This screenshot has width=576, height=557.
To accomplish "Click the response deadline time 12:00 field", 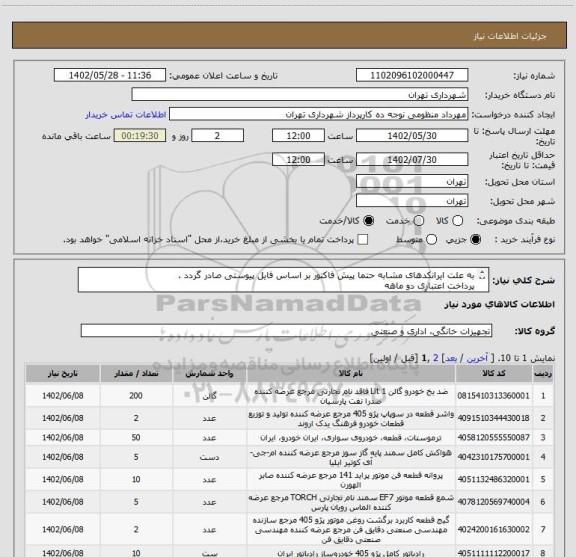I will (298, 136).
